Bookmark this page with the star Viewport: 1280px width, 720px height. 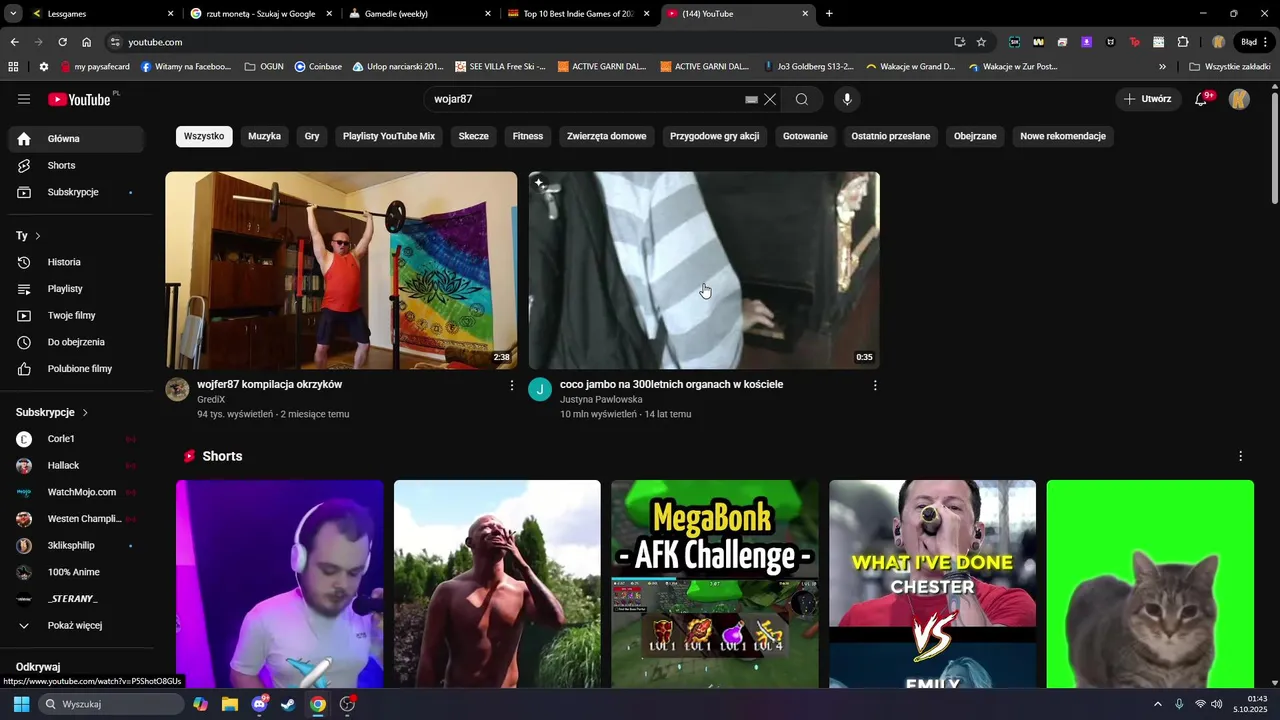(981, 42)
